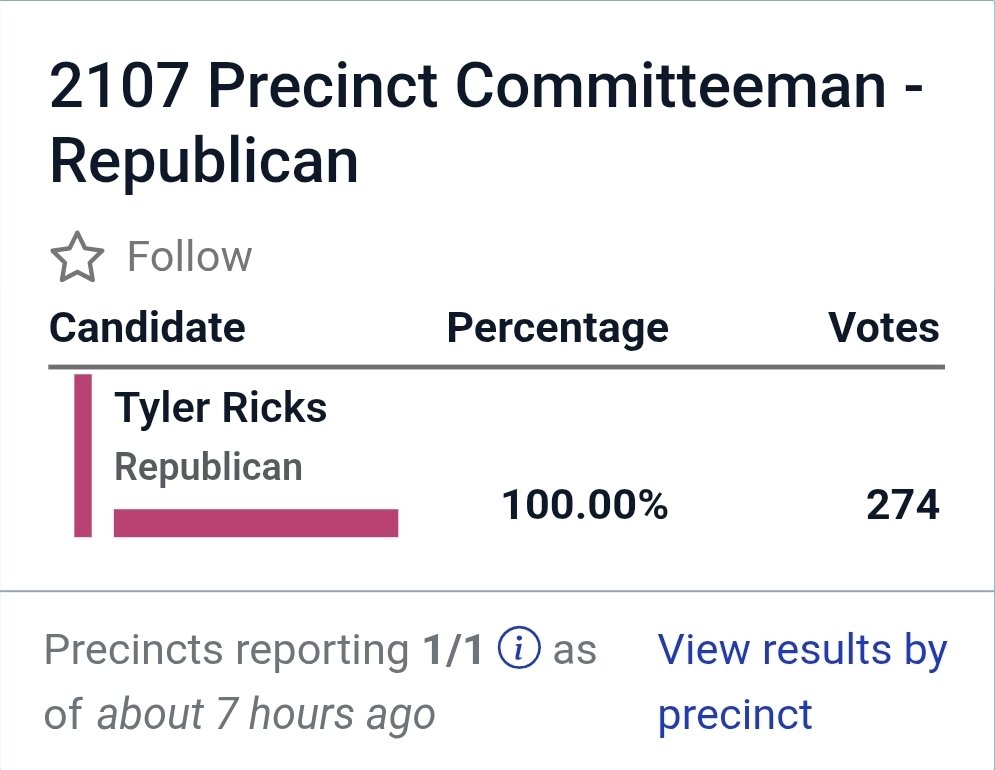Click the vertical pink party color stripe
Viewport: 995px width, 770px height.
coord(83,455)
